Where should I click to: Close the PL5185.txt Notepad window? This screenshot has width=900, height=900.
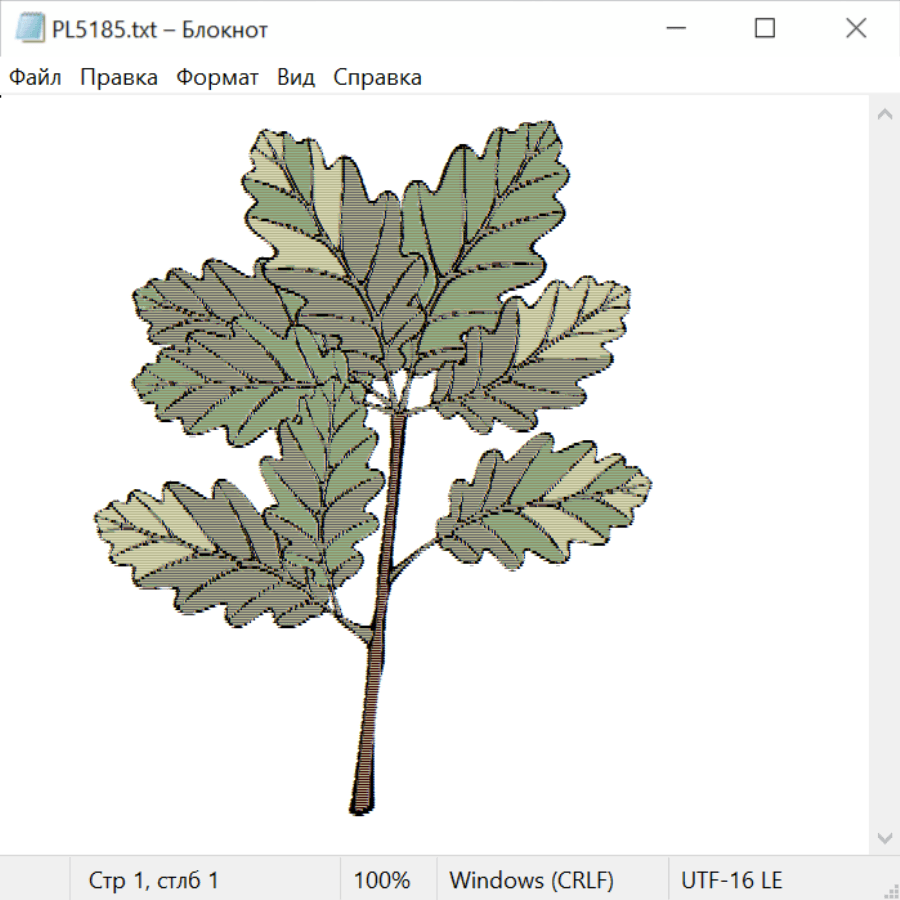click(x=856, y=29)
